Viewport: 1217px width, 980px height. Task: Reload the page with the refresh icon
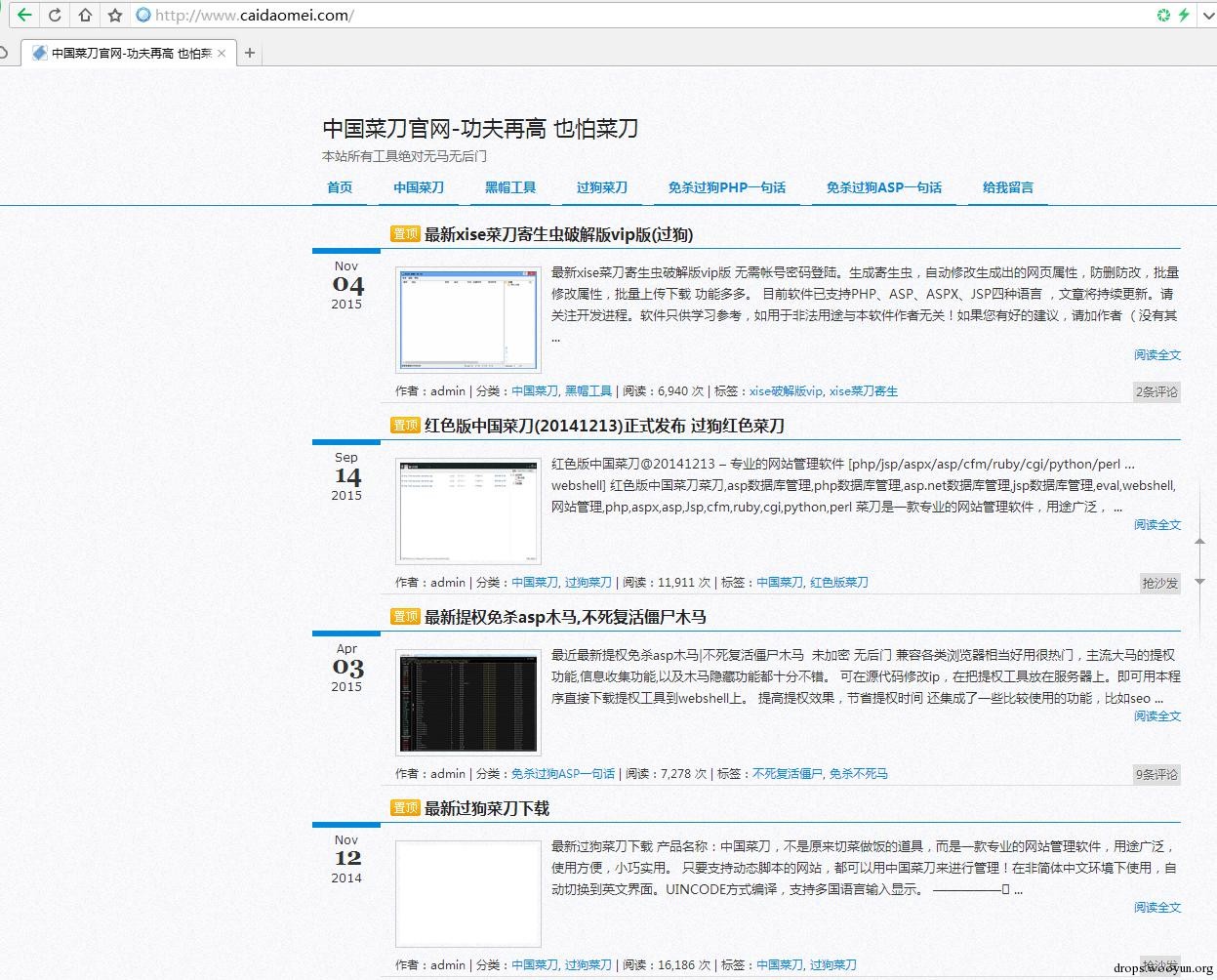click(x=56, y=15)
